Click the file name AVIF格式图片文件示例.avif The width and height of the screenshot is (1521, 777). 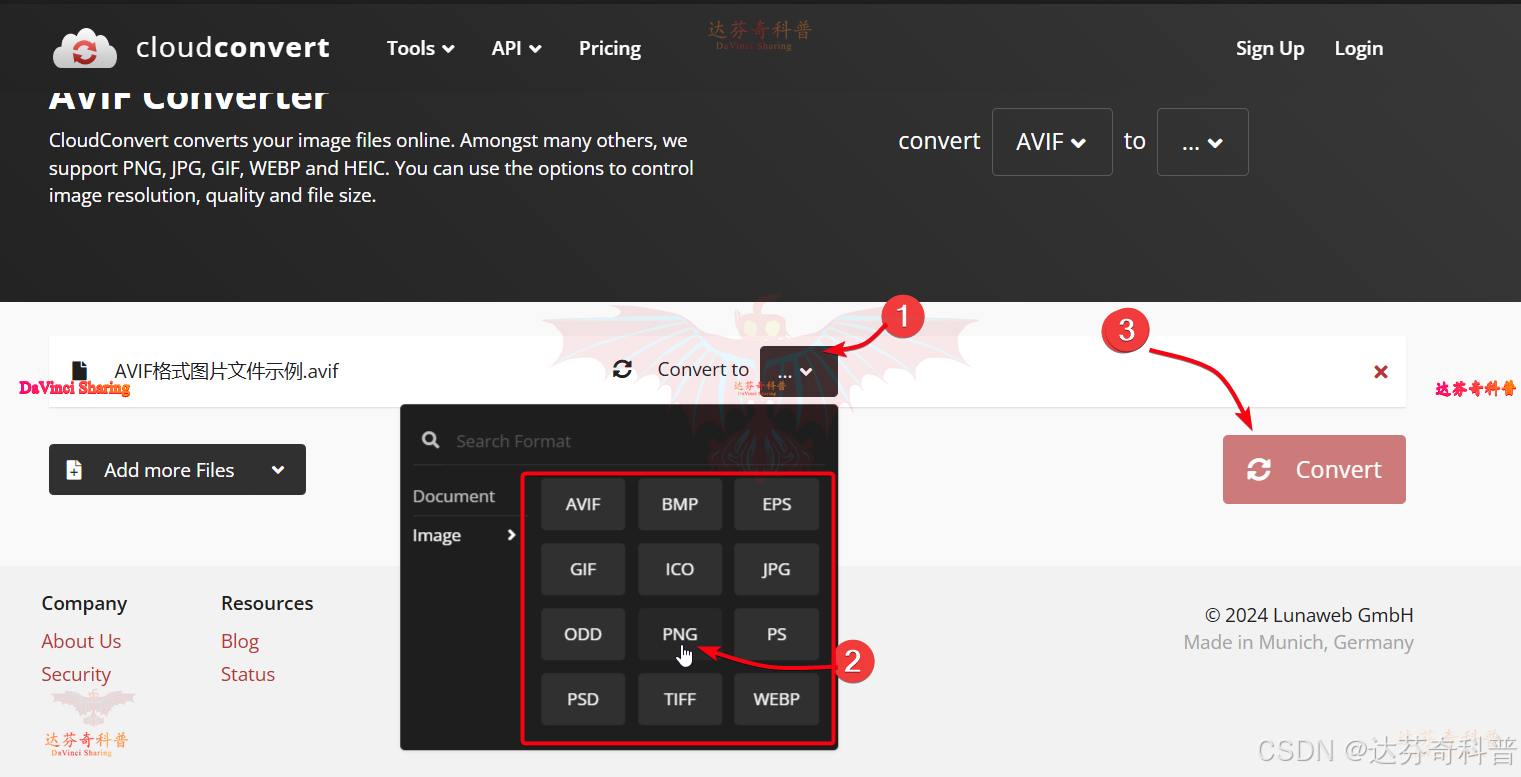[x=227, y=371]
